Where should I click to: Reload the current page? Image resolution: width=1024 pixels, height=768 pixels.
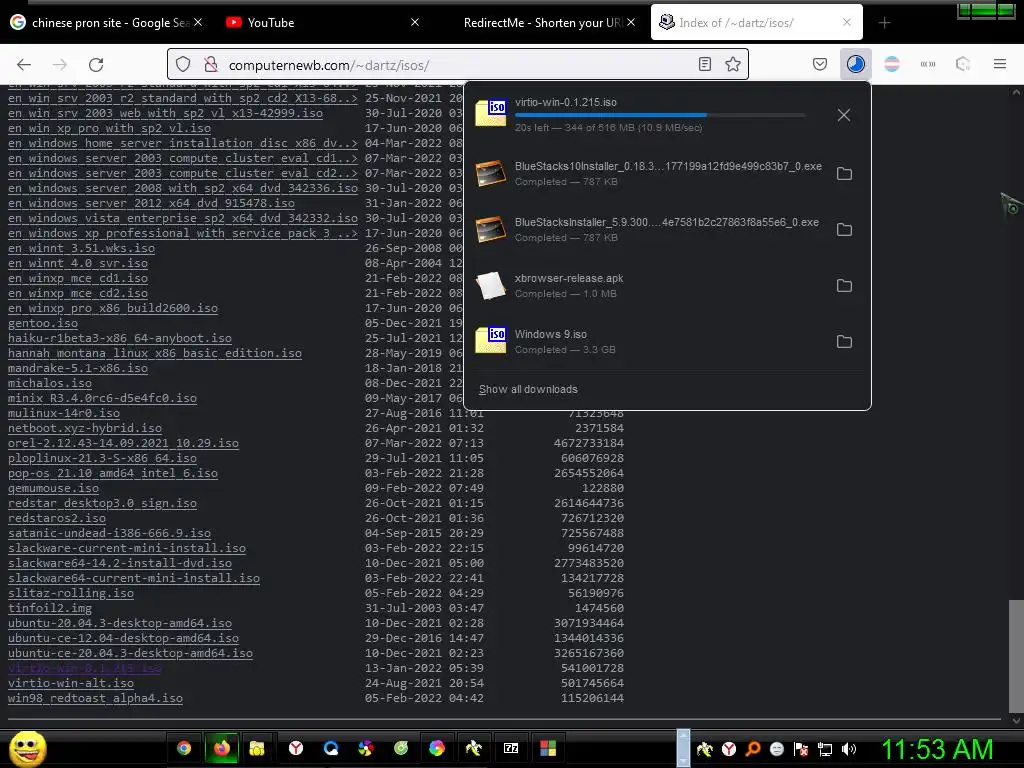96,65
